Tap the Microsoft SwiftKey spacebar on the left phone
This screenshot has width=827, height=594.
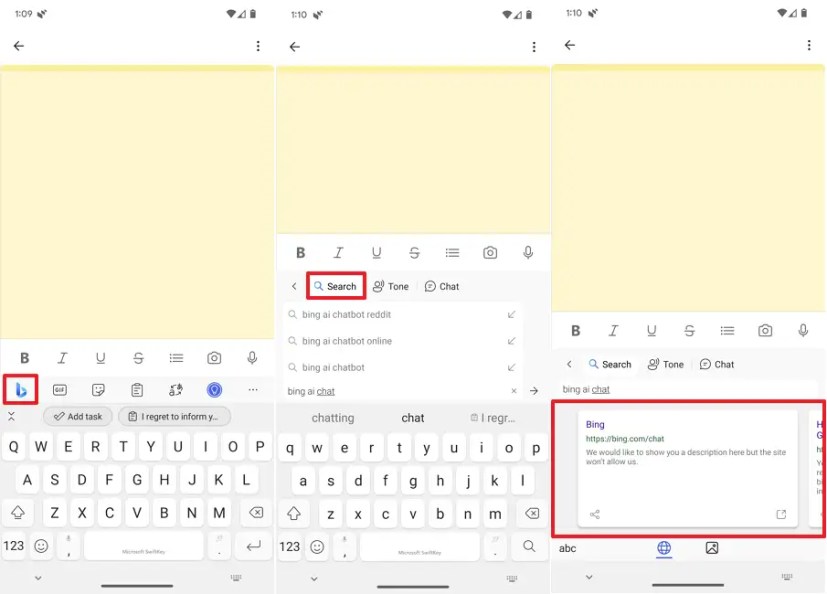click(x=143, y=545)
